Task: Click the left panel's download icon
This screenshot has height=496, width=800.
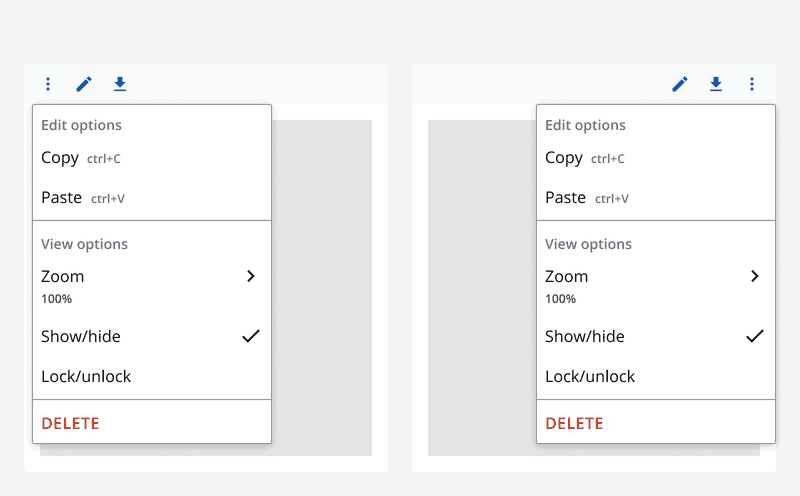Action: coord(120,84)
